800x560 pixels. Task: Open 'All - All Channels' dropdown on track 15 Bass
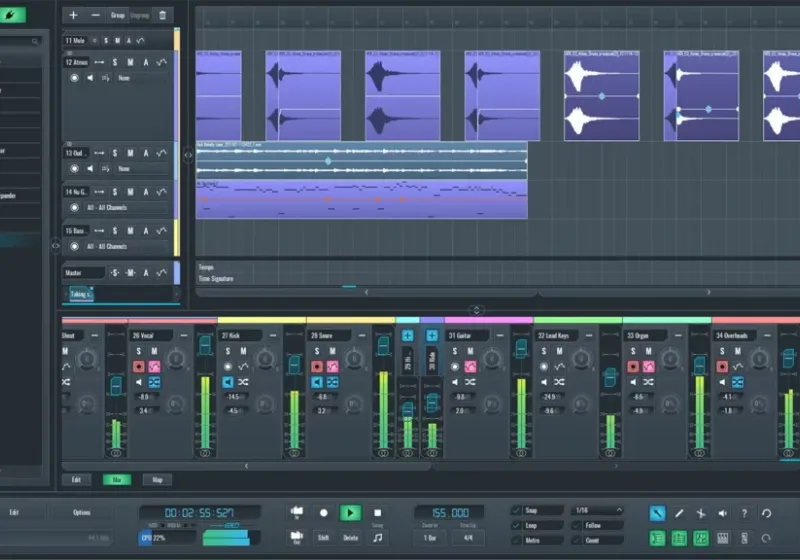[x=126, y=246]
